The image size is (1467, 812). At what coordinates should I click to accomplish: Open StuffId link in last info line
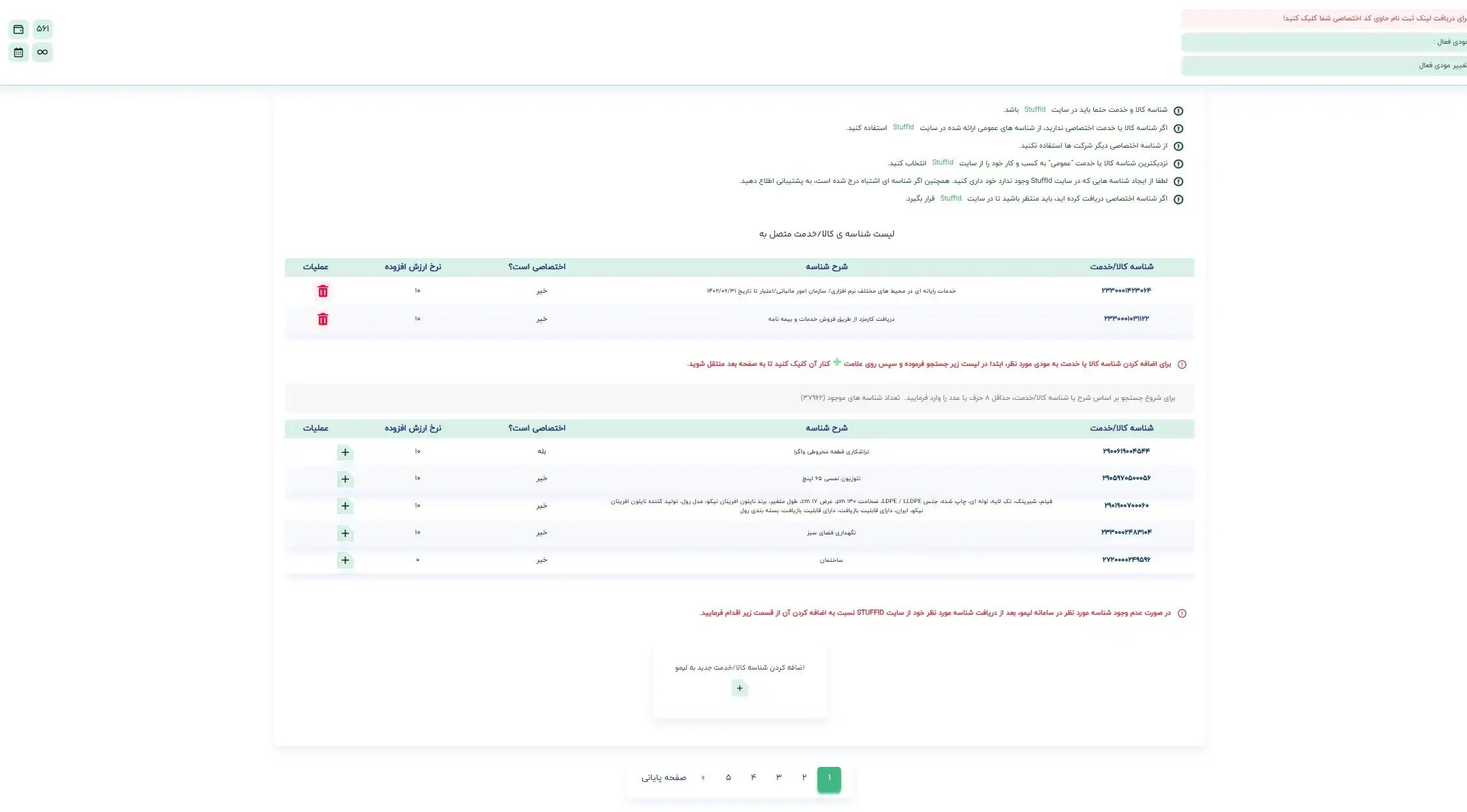click(x=950, y=199)
